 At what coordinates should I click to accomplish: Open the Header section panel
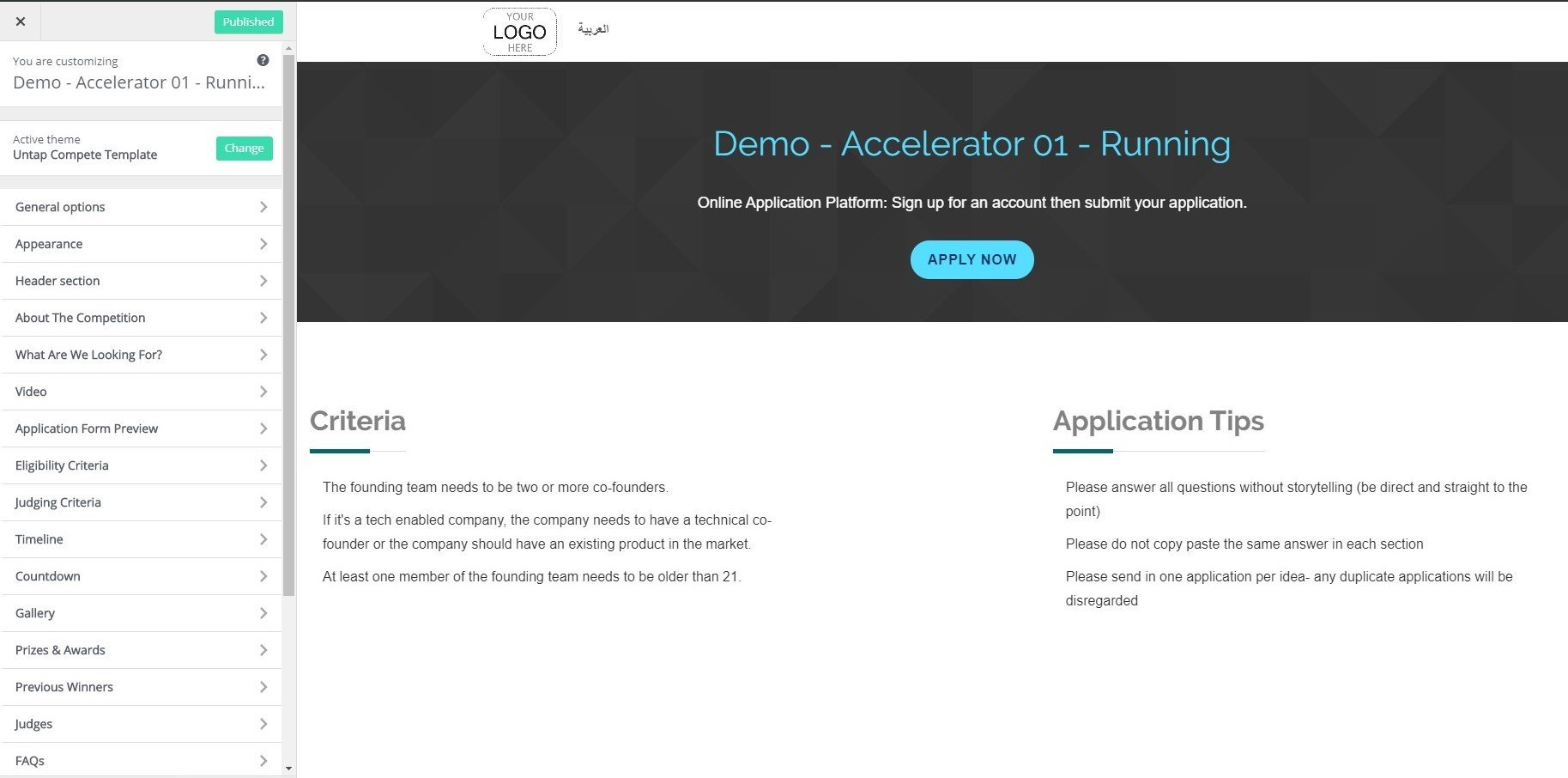tap(142, 281)
